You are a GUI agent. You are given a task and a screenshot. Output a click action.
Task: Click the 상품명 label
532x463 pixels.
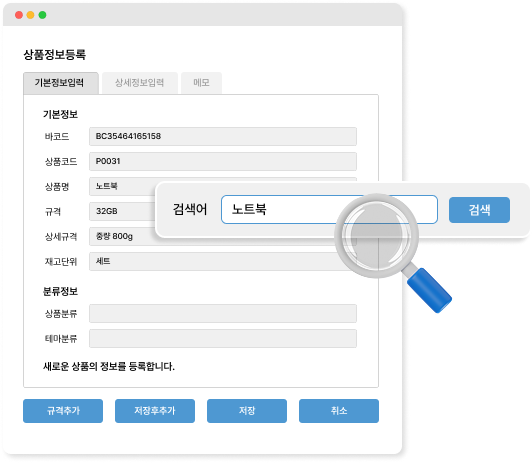[x=57, y=187]
